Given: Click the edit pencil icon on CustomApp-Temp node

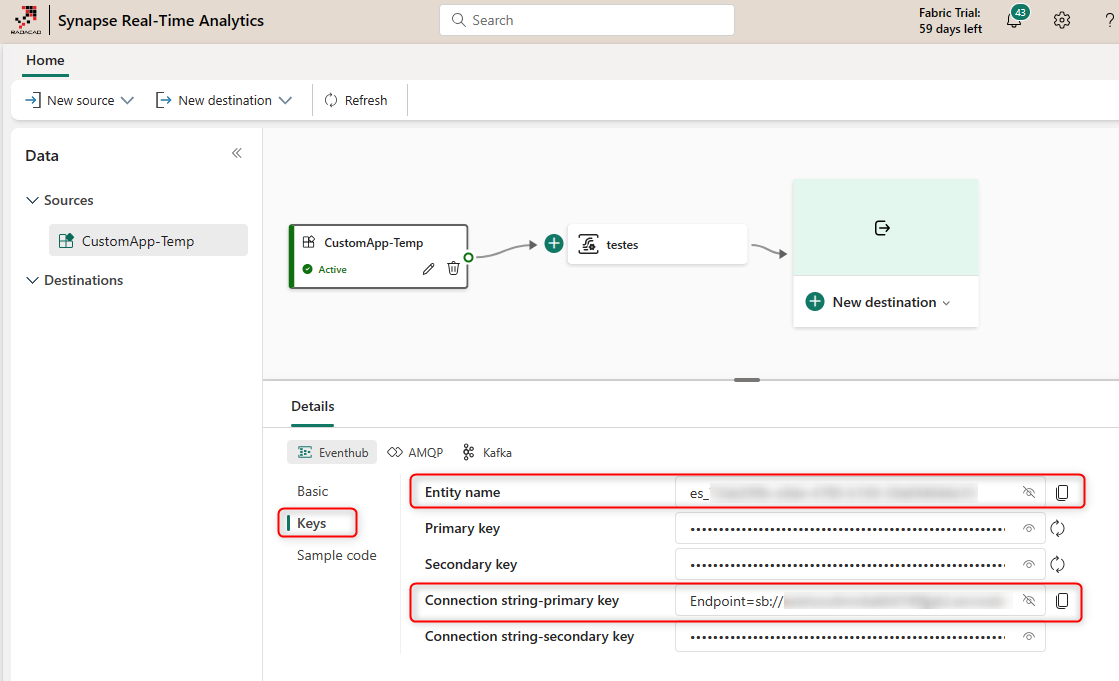Looking at the screenshot, I should [429, 268].
